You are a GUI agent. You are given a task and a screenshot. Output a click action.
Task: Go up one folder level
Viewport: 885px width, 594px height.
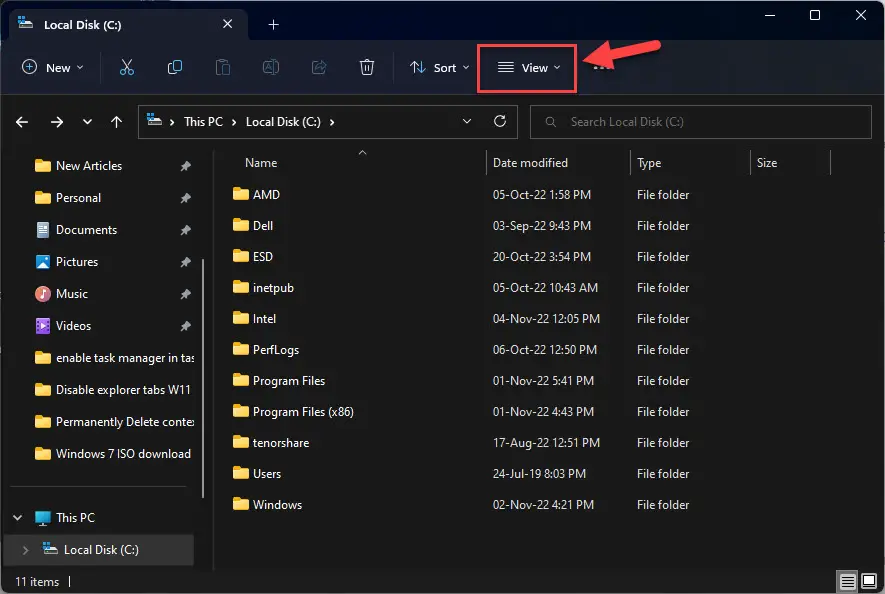click(116, 122)
